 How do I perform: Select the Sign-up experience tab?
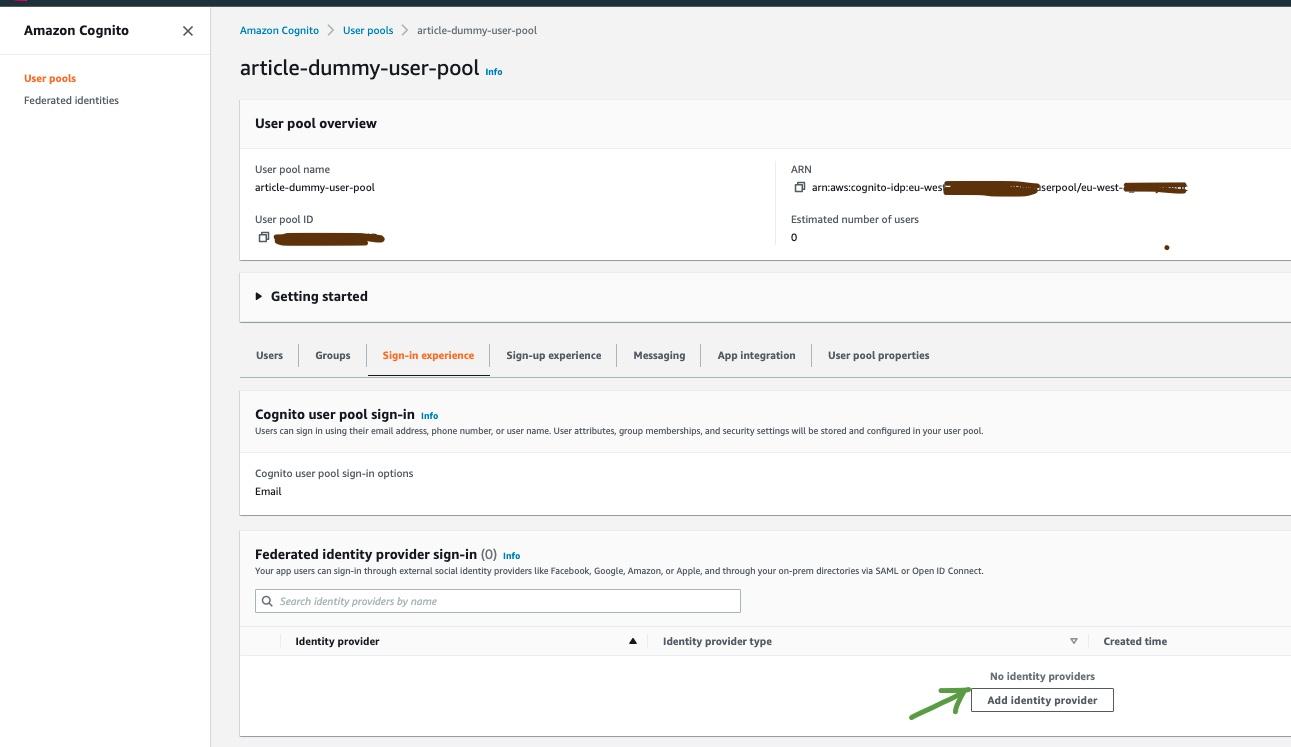click(554, 355)
